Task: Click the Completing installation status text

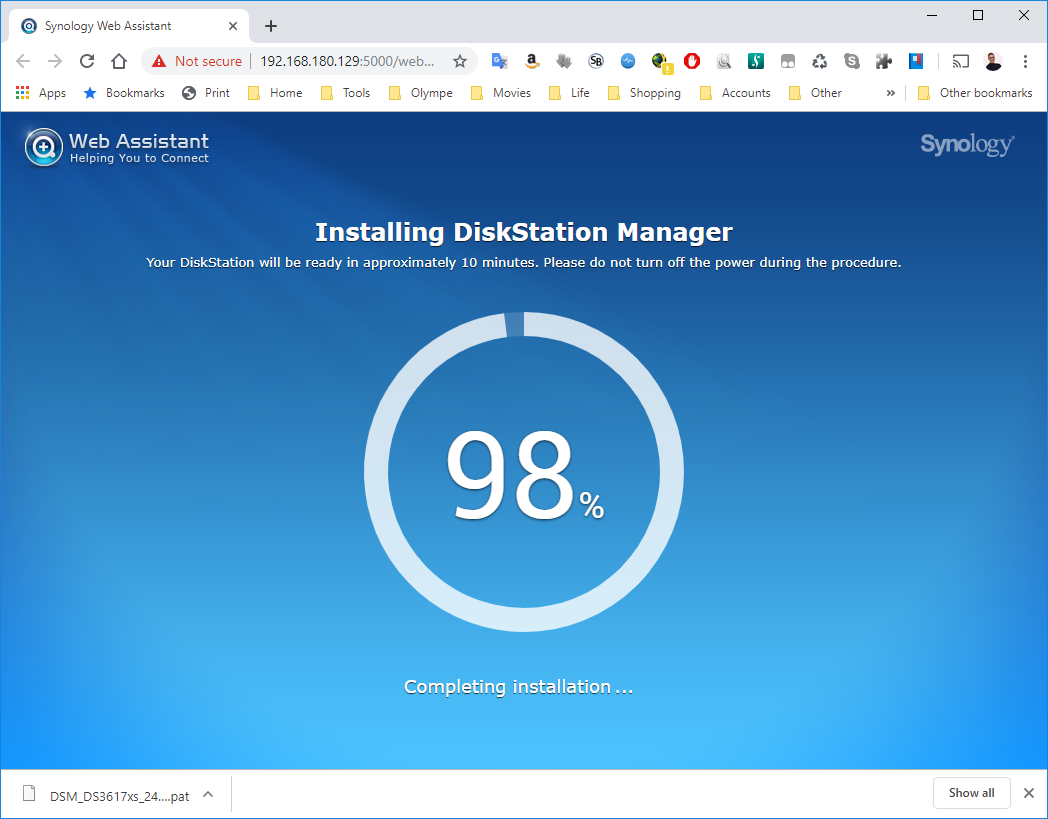Action: pos(519,687)
